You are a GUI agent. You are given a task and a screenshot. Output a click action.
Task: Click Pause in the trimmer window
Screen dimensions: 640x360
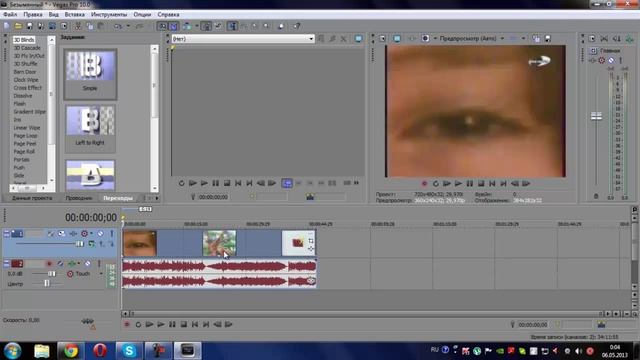point(216,183)
